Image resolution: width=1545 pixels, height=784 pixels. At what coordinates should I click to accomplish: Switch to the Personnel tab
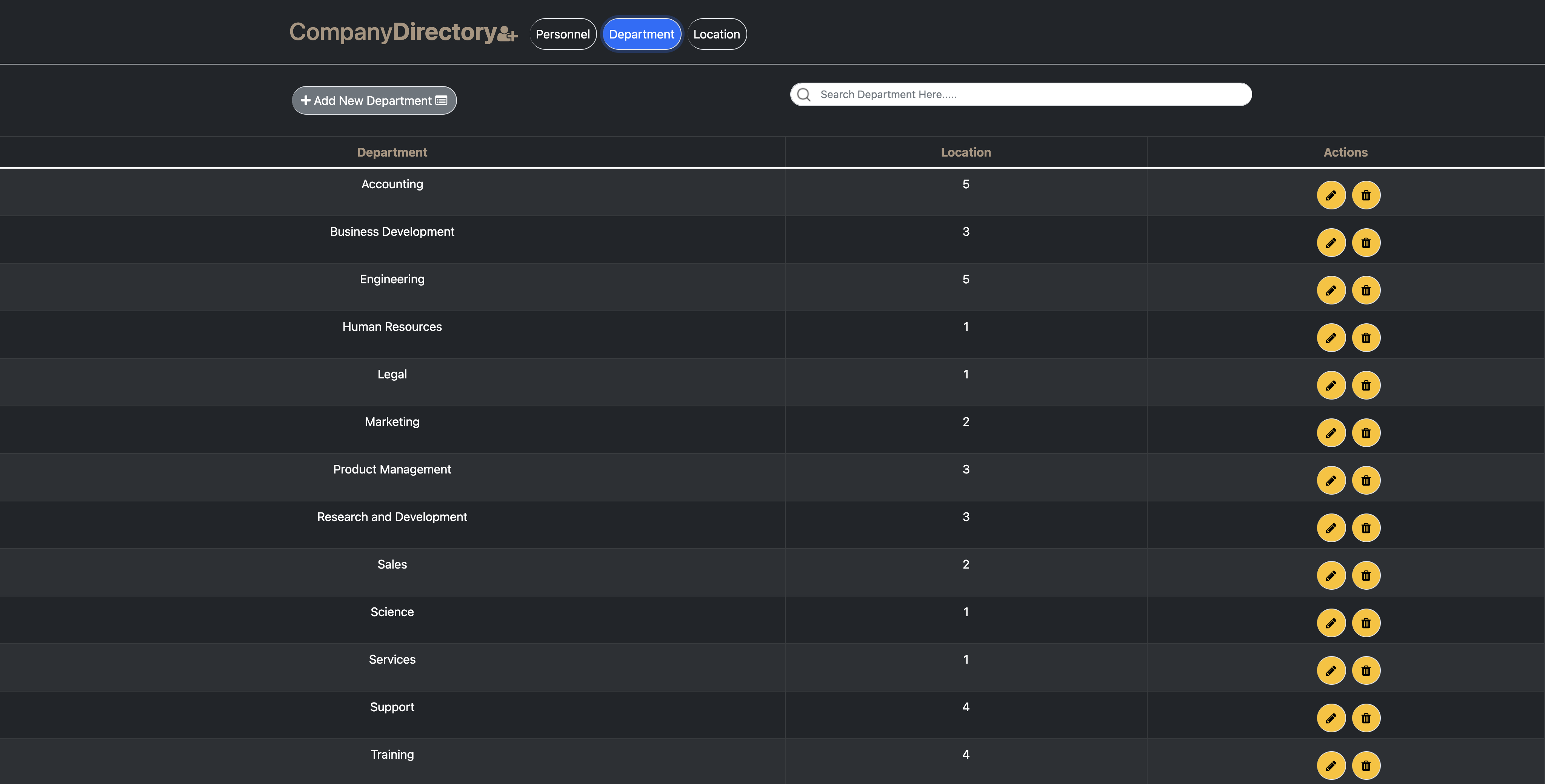coord(562,34)
